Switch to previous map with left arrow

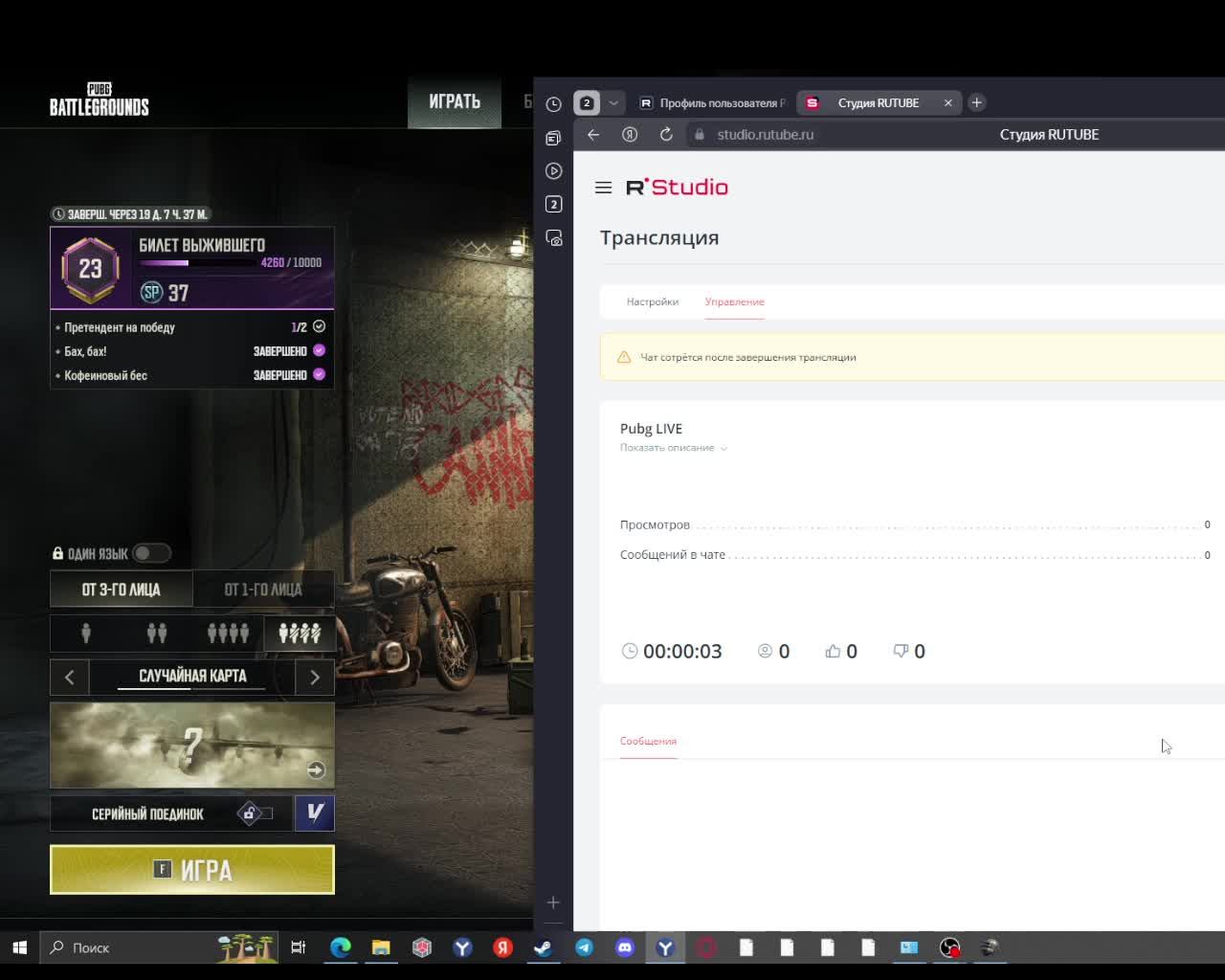pos(69,677)
